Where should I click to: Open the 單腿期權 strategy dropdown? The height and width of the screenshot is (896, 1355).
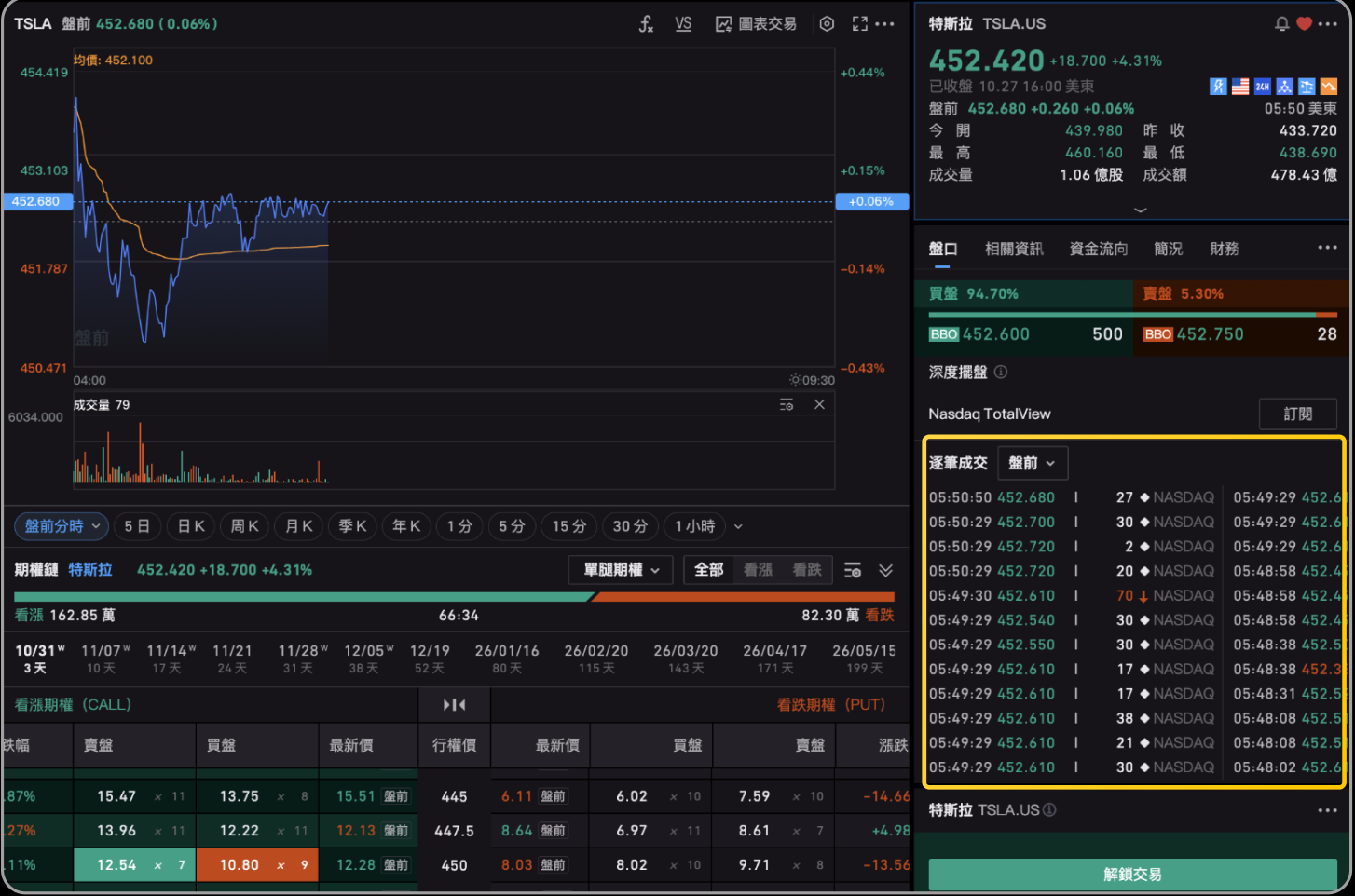[621, 570]
